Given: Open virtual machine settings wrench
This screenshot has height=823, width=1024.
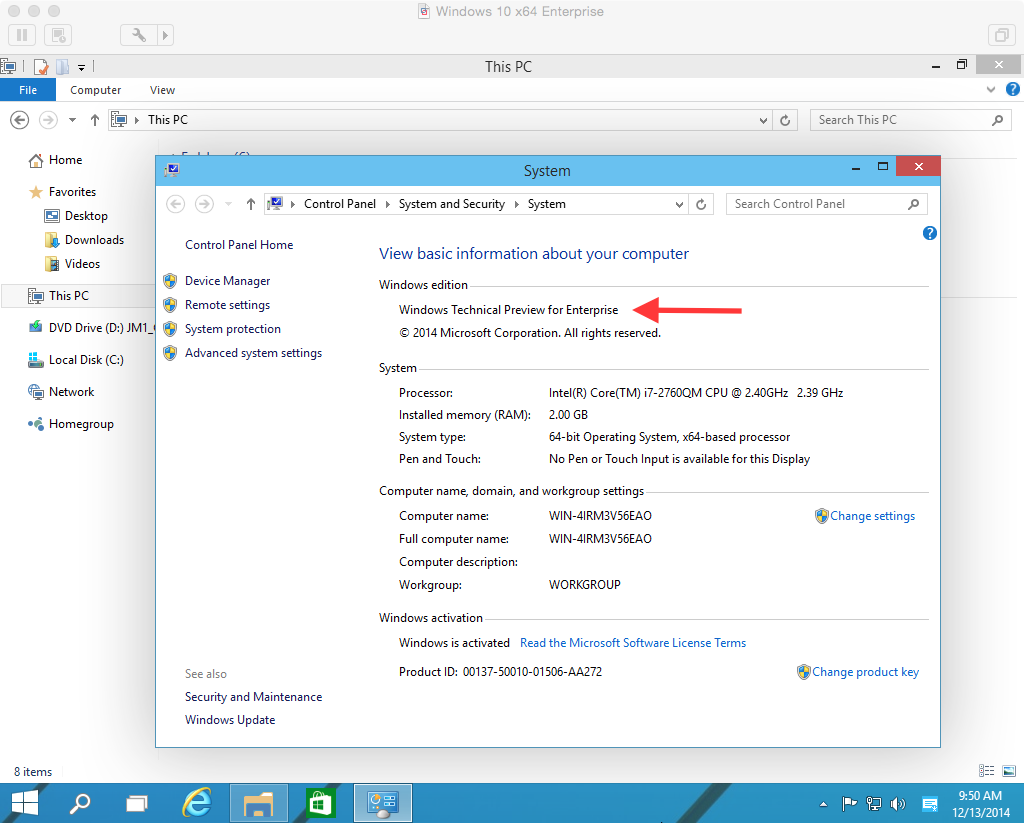Looking at the screenshot, I should tap(138, 35).
